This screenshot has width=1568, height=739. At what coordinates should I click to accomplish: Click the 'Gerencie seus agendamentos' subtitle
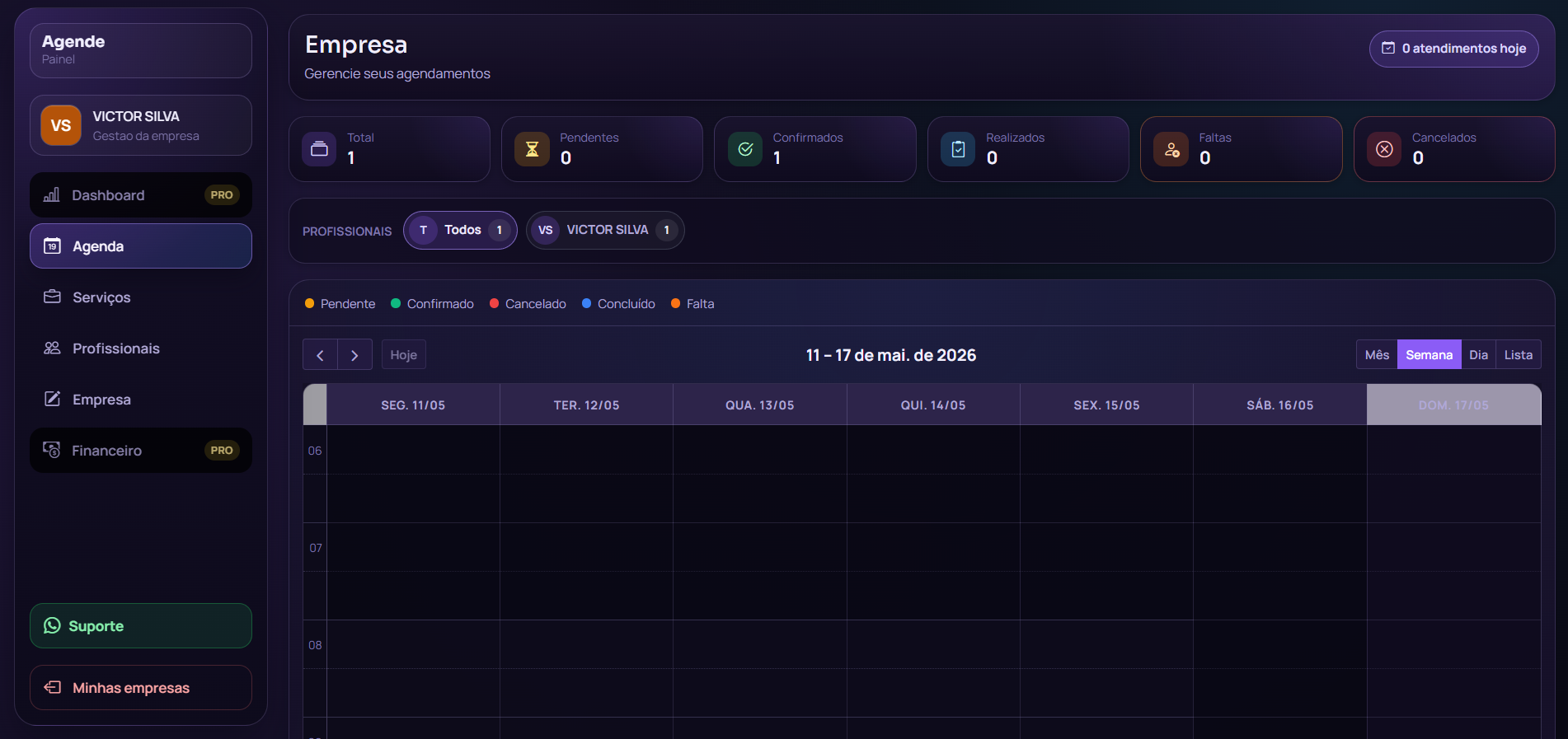tap(397, 73)
